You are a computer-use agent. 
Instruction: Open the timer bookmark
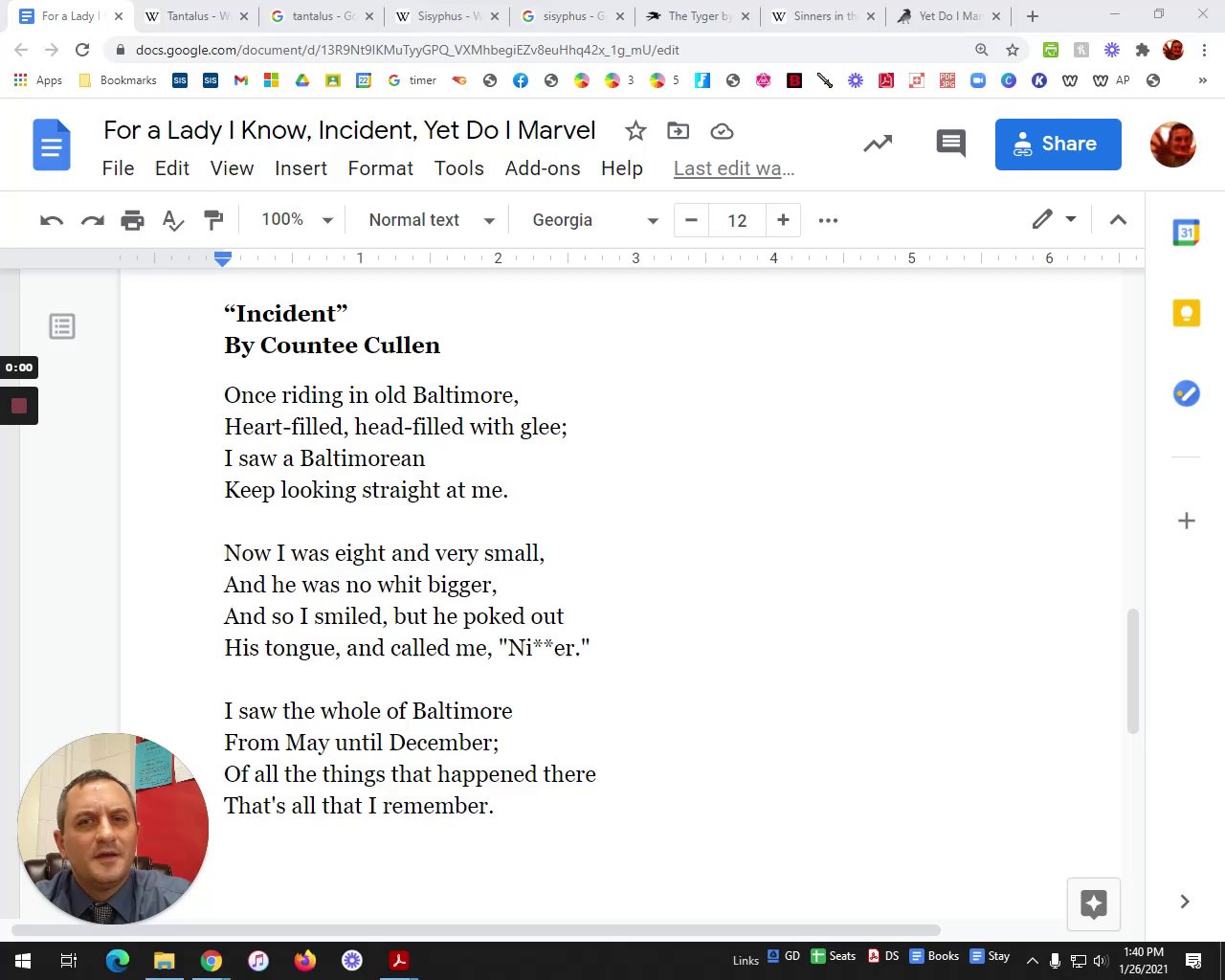pyautogui.click(x=412, y=80)
